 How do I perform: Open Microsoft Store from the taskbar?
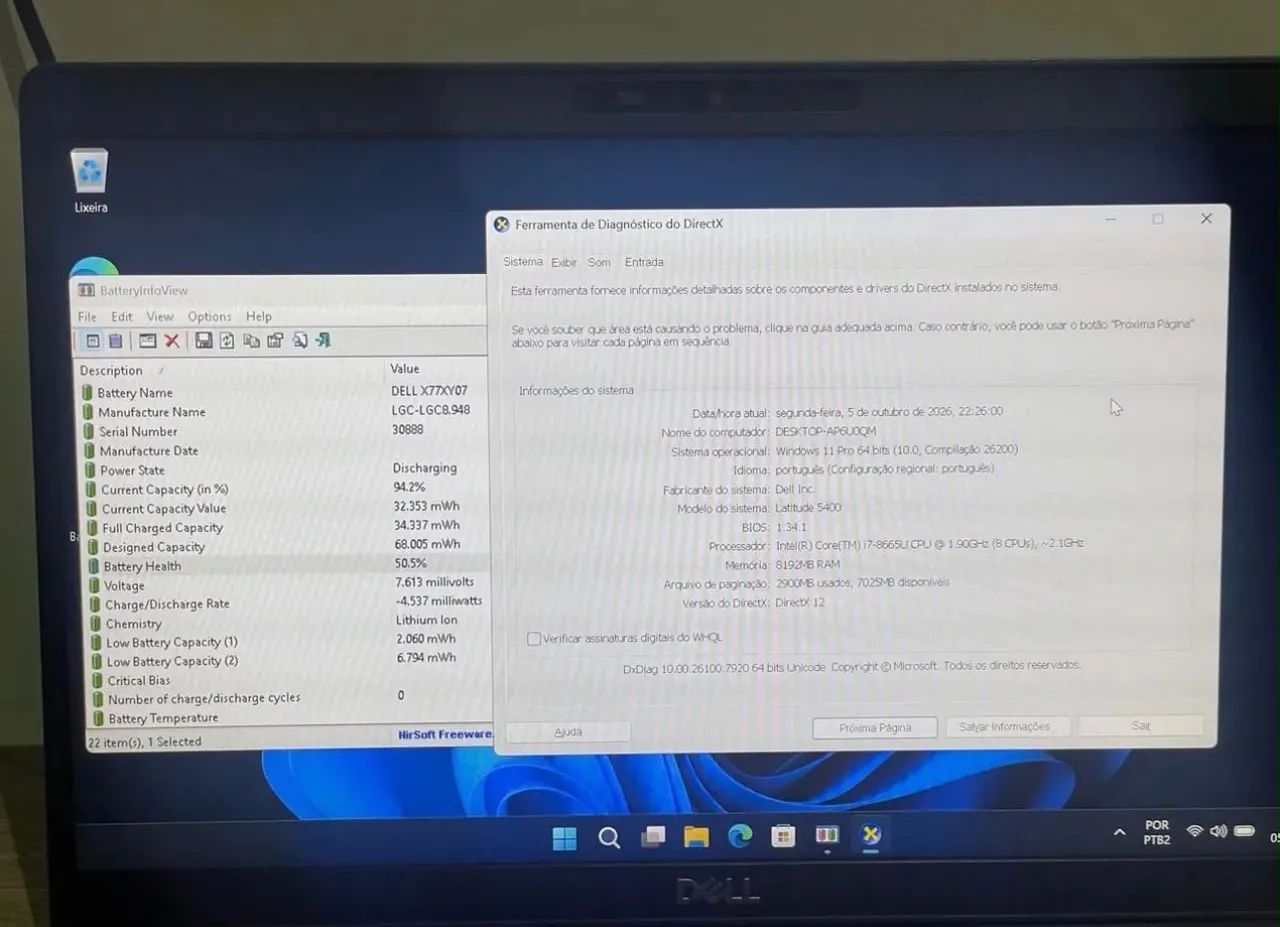[783, 836]
